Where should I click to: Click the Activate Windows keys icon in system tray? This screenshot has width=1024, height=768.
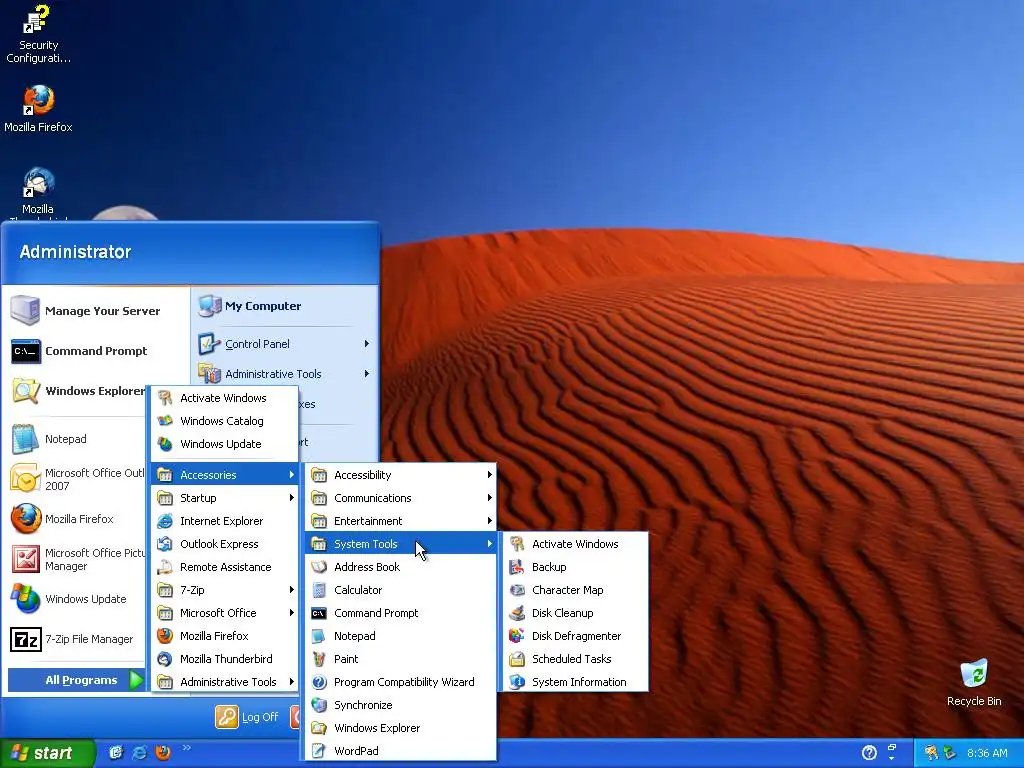931,752
